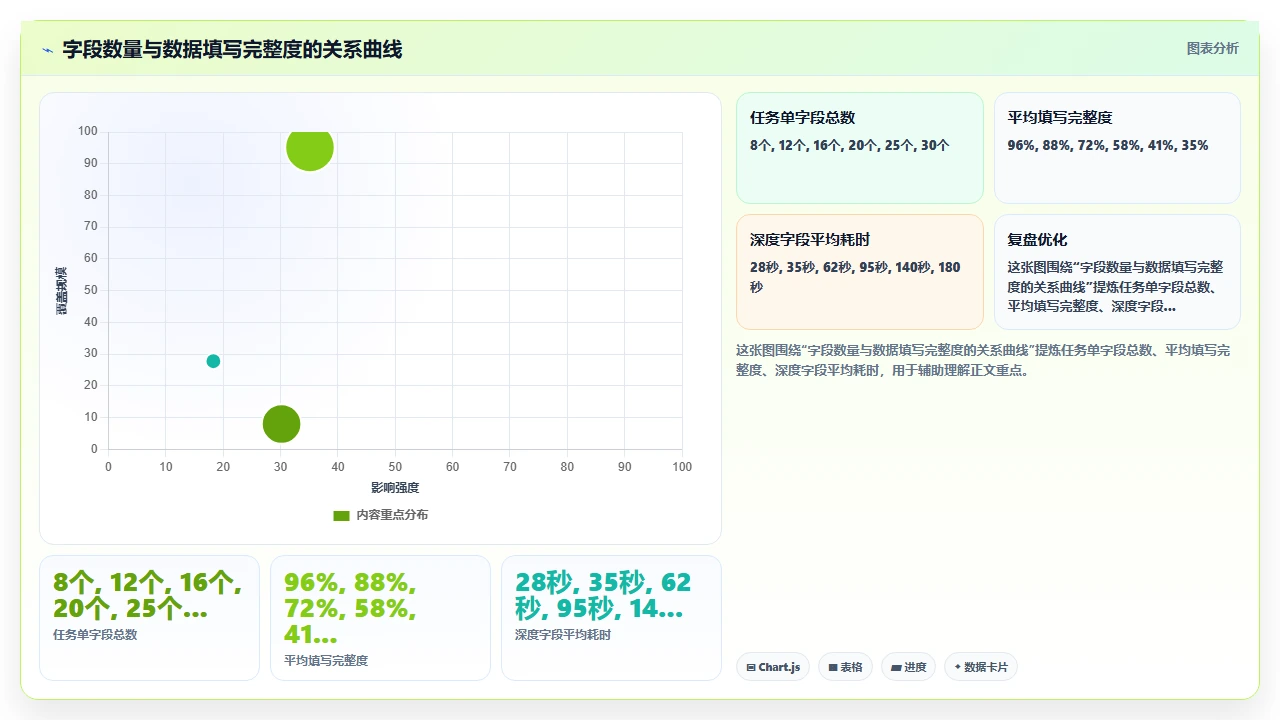Open the 任务单字段总数 info card title
Screen dimensions: 1280x720
click(802, 118)
